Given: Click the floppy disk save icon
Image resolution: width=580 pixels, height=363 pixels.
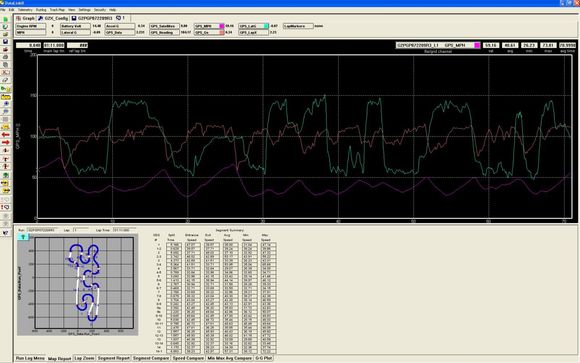Looking at the screenshot, I should (x=6, y=41).
